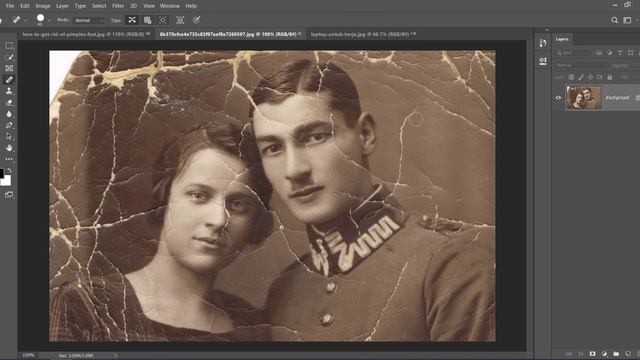Filter layers by type layer icon
The image size is (640, 360).
click(x=620, y=53)
